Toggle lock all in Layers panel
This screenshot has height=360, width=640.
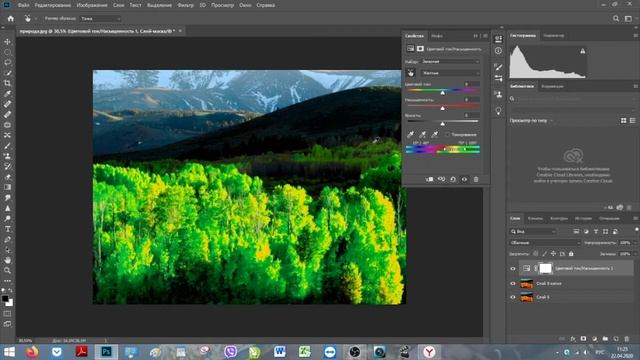(x=571, y=254)
